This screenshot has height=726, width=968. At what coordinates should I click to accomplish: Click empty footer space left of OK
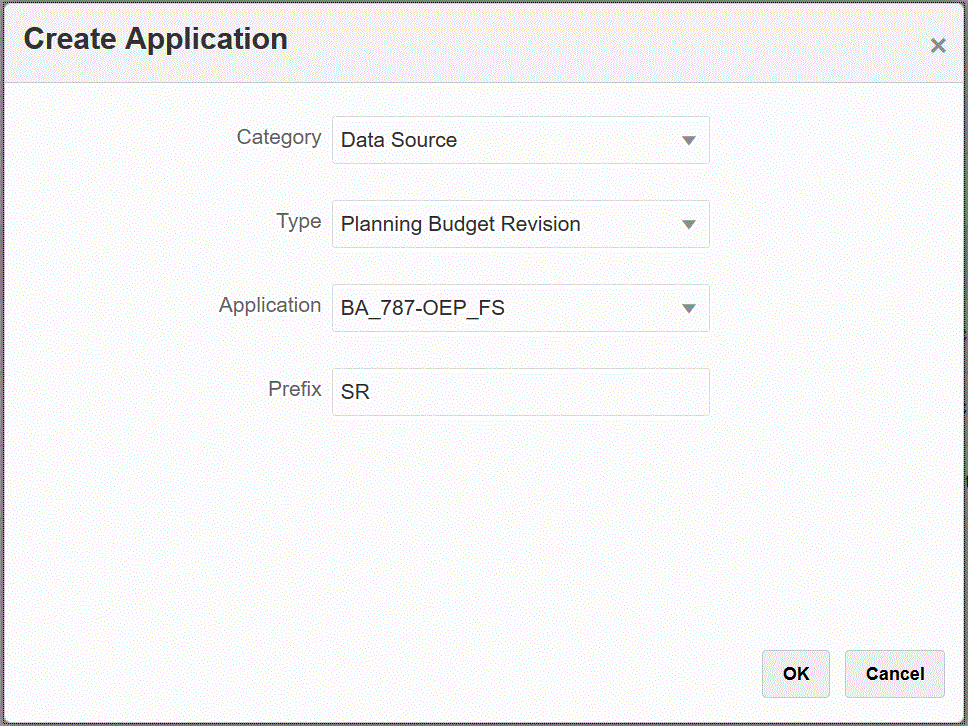click(x=400, y=674)
